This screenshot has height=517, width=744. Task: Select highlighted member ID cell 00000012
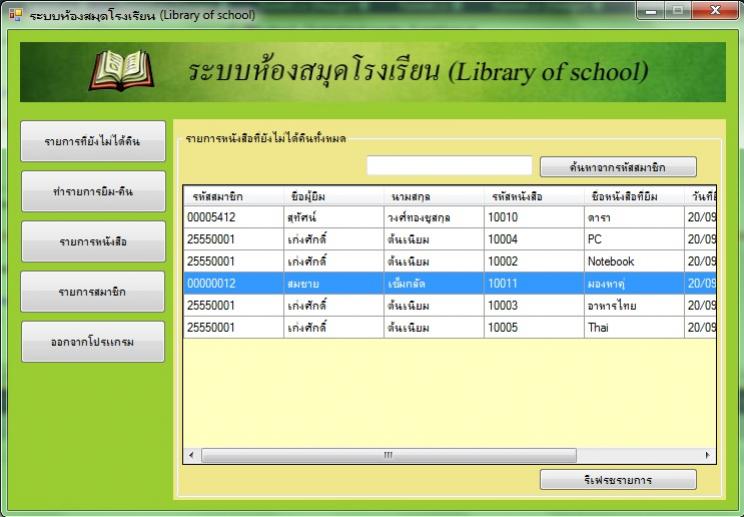click(x=233, y=284)
